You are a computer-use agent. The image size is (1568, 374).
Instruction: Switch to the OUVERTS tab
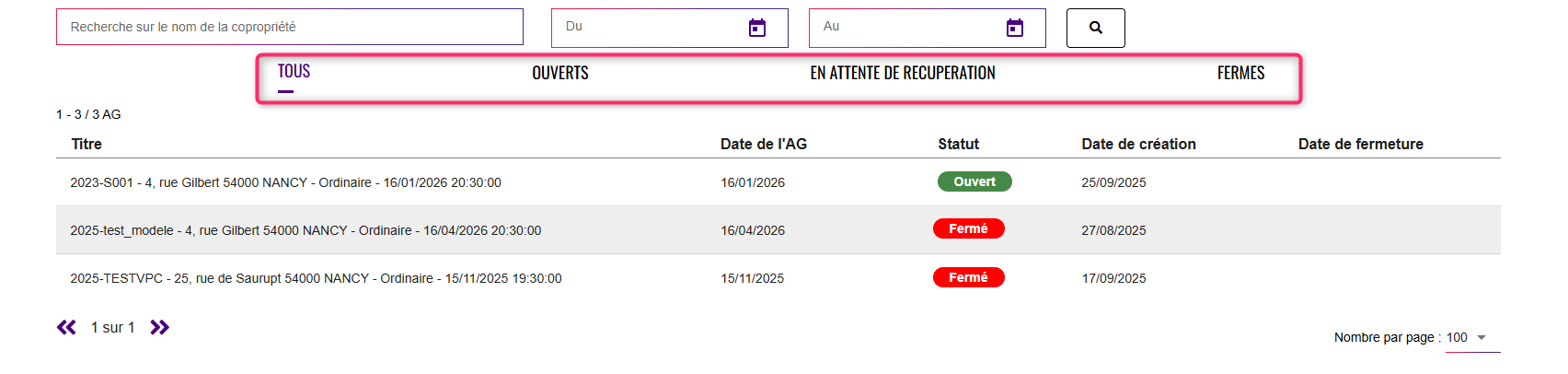point(560,73)
